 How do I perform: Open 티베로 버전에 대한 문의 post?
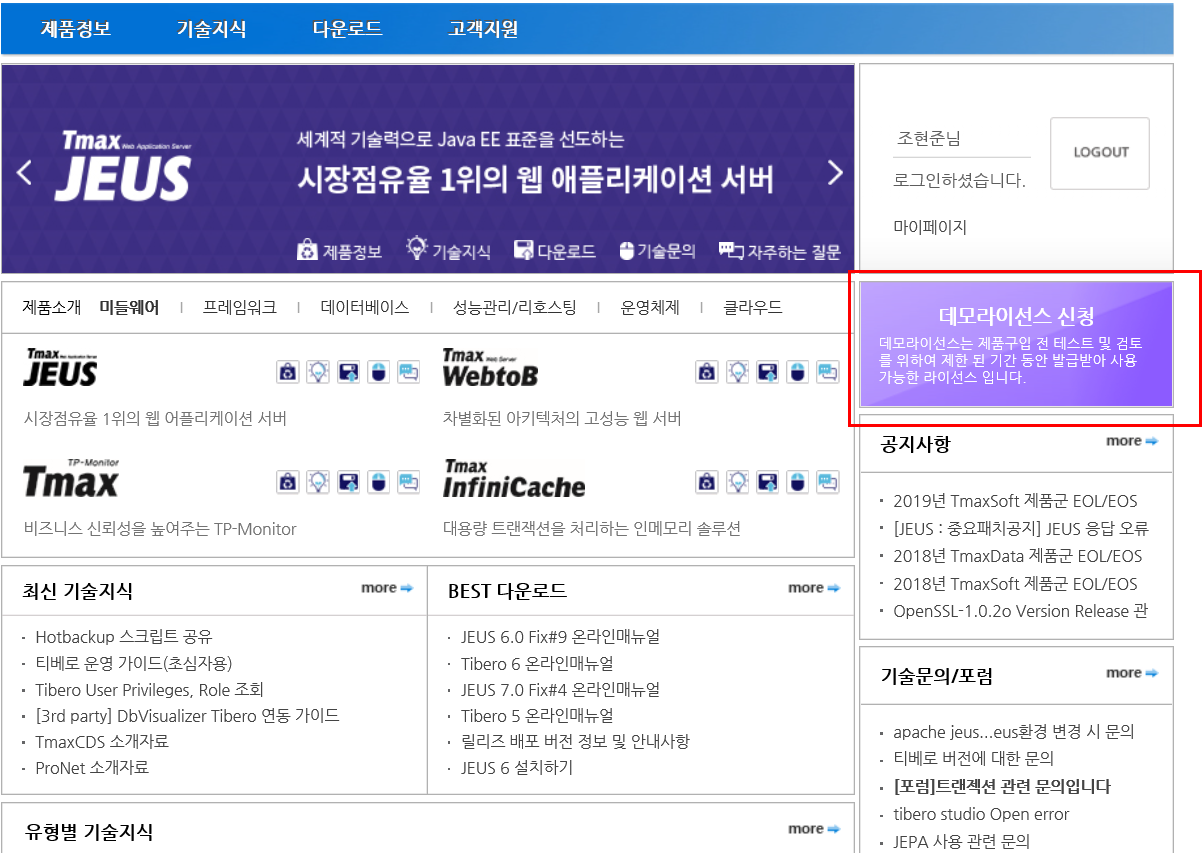click(x=974, y=759)
